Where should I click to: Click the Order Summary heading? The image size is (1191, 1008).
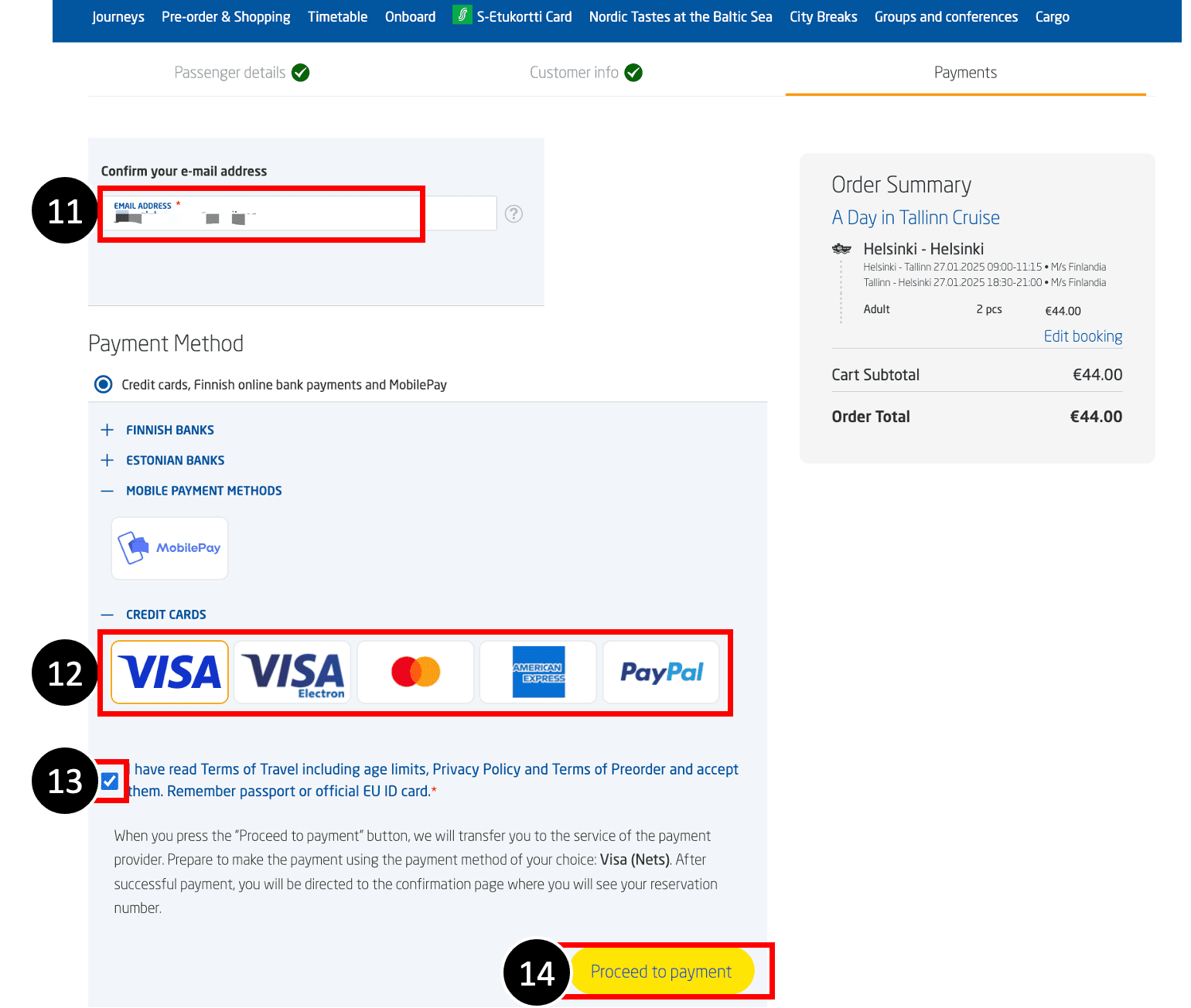coord(901,185)
